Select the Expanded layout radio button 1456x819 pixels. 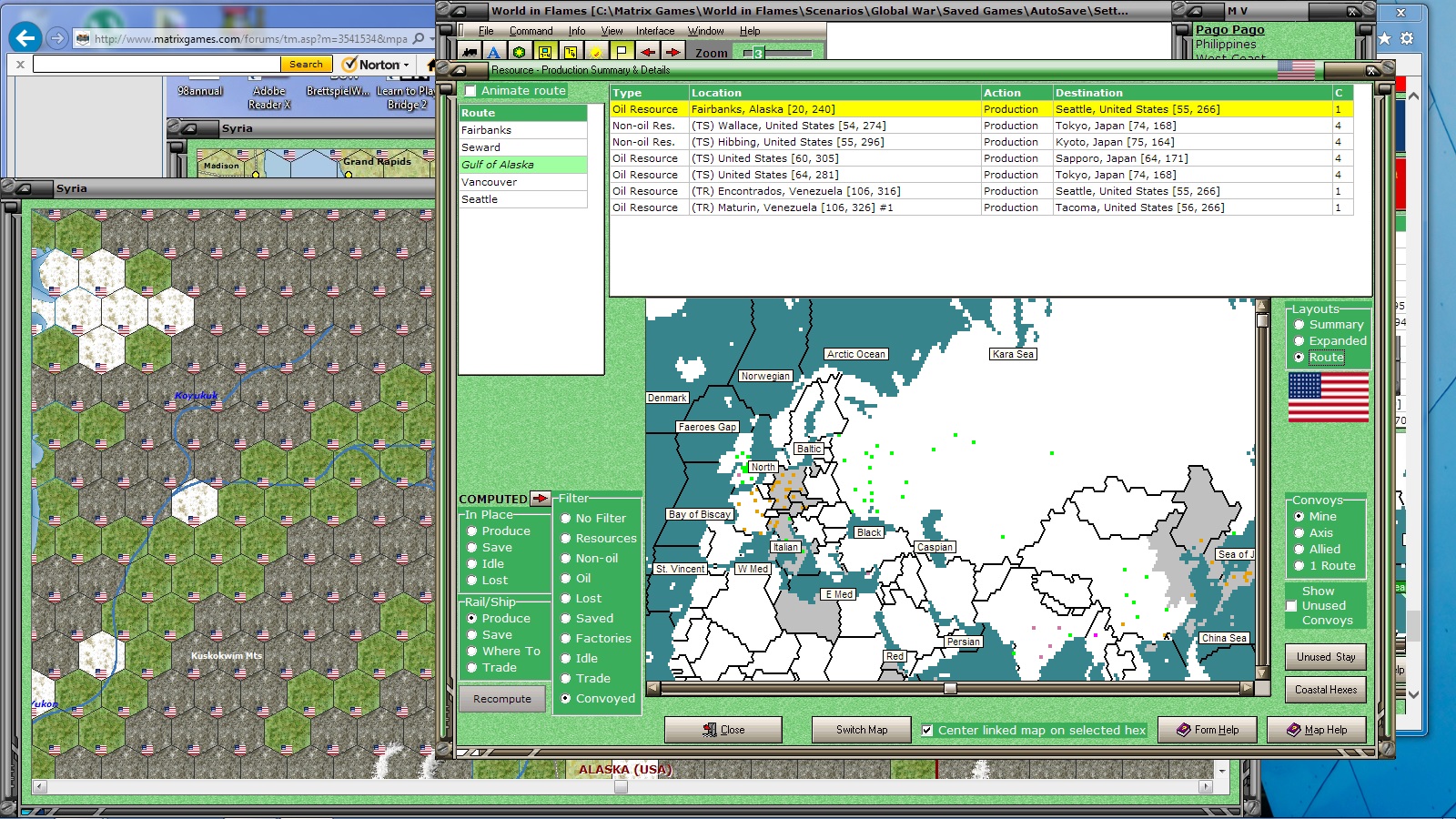point(1299,341)
